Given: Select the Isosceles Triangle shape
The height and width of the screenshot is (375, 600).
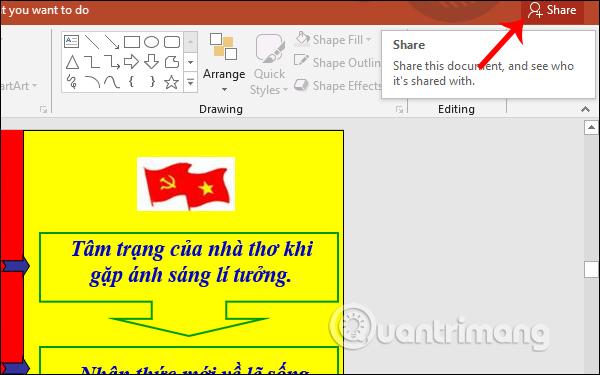Looking at the screenshot, I should tap(72, 62).
